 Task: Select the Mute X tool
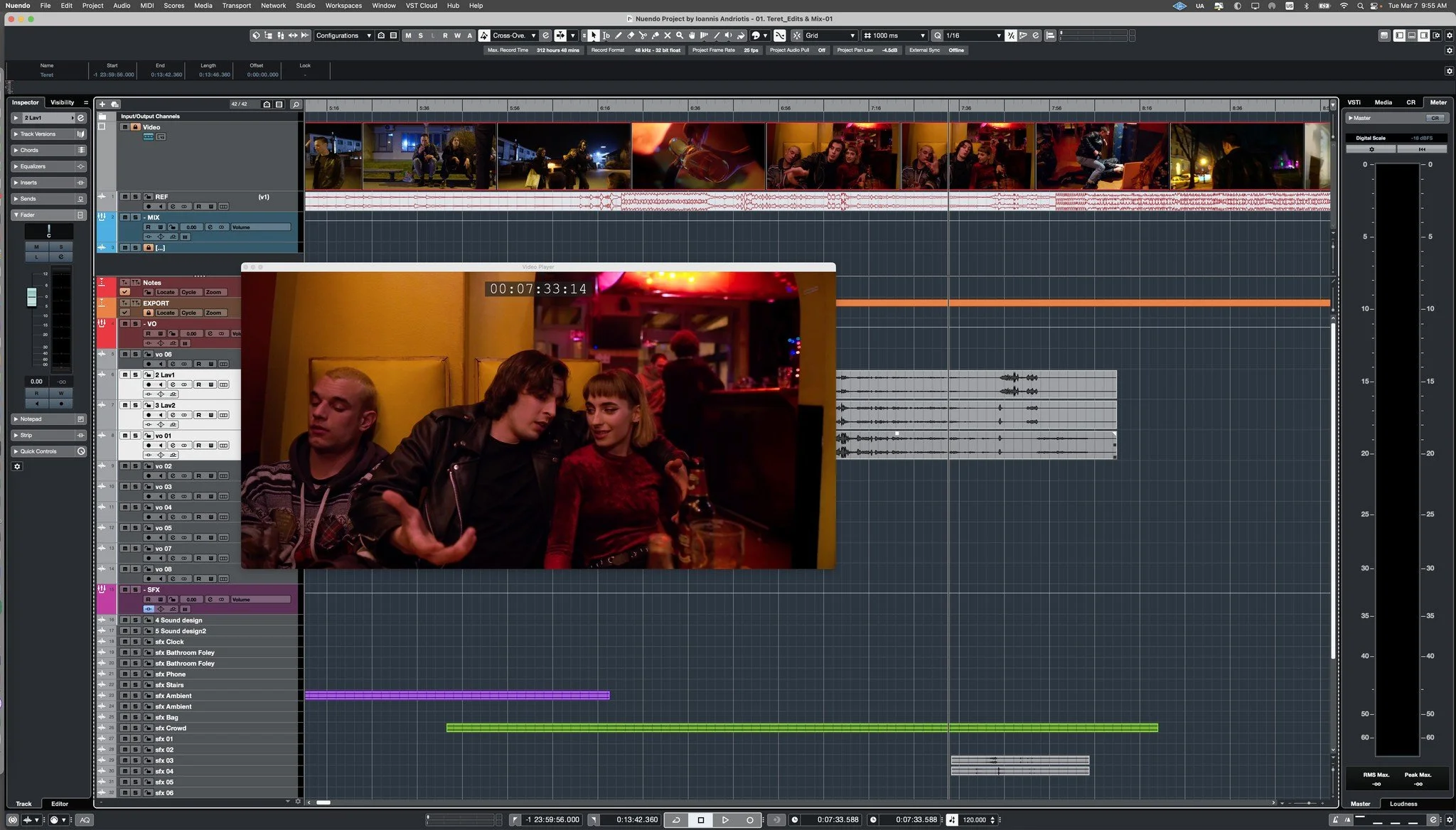(668, 36)
